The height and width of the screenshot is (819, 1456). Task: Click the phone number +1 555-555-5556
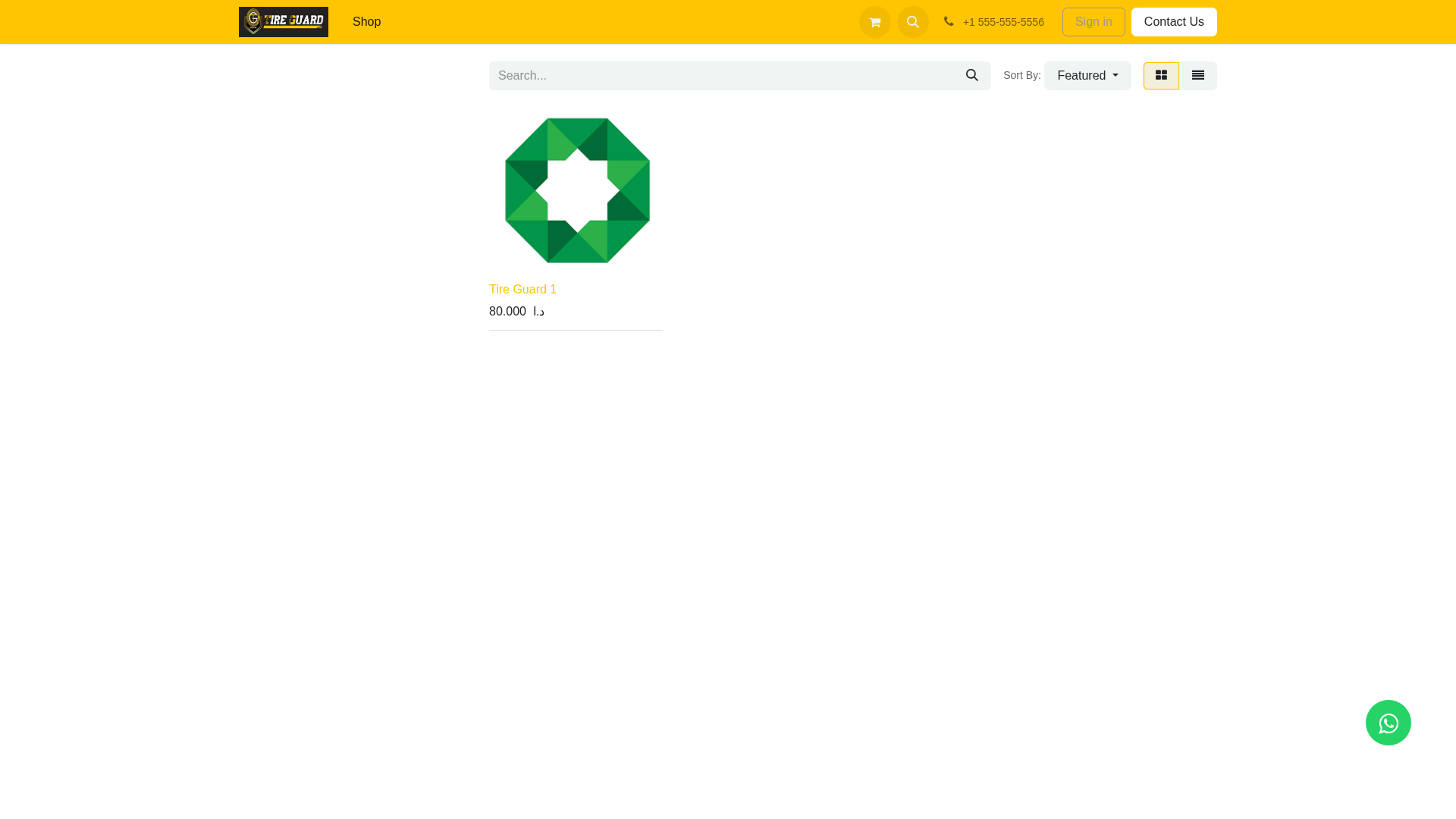coord(1003,22)
